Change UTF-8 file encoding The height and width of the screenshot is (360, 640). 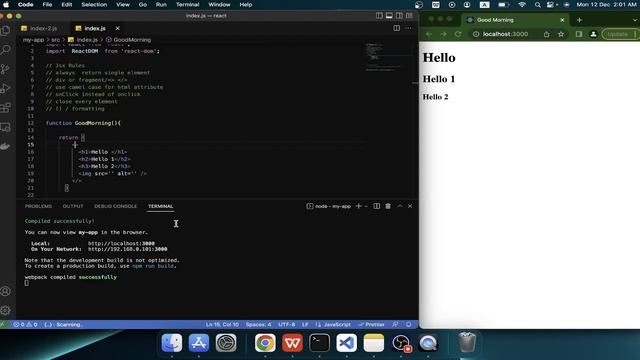coord(287,324)
